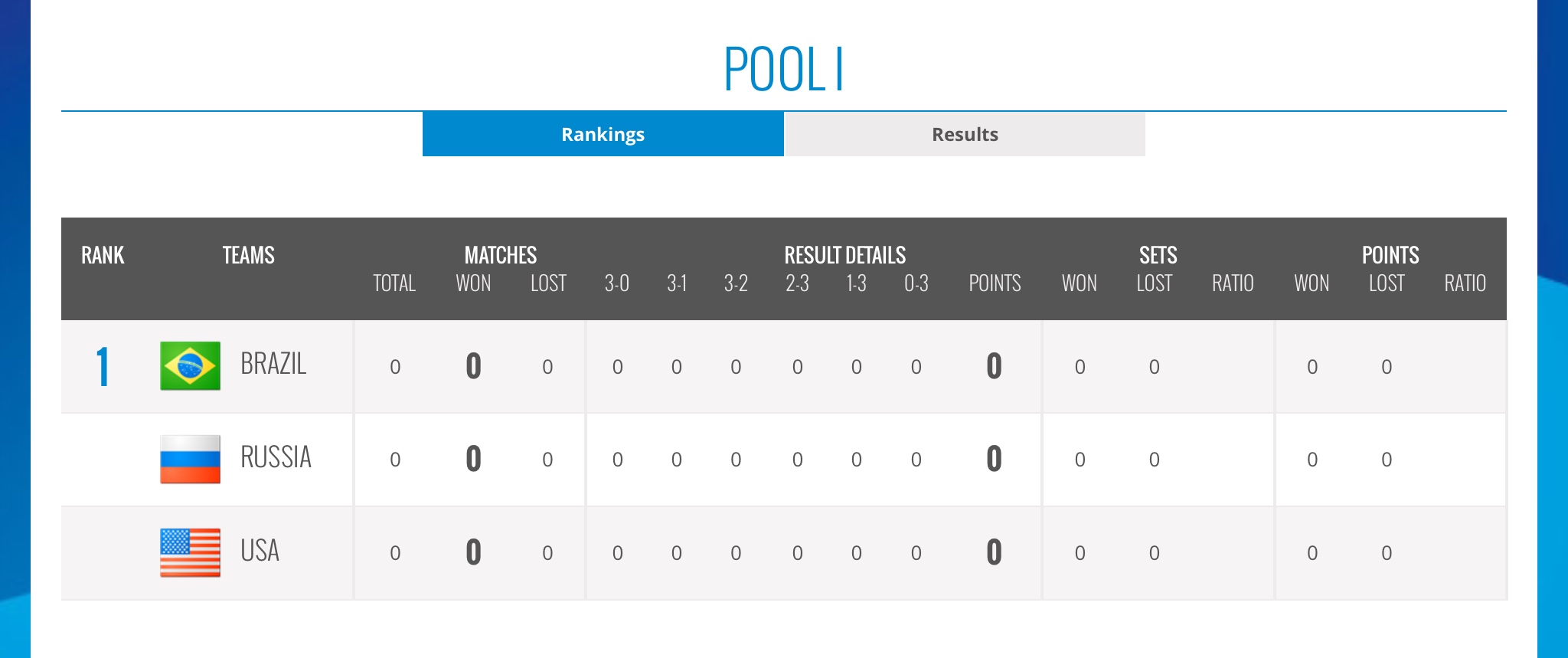The height and width of the screenshot is (658, 1568).
Task: Click the RUSSIA team name
Action: (276, 457)
